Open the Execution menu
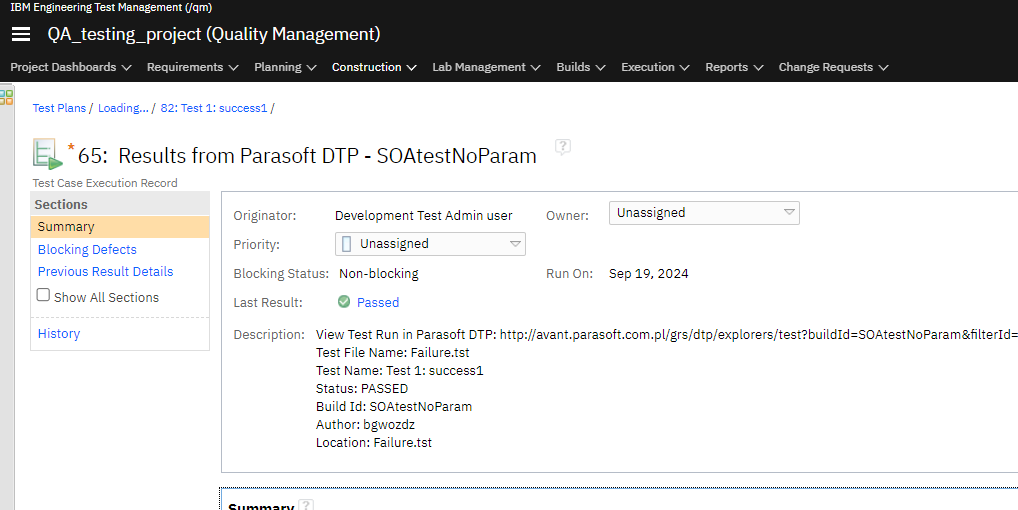This screenshot has height=510, width=1018. [655, 67]
